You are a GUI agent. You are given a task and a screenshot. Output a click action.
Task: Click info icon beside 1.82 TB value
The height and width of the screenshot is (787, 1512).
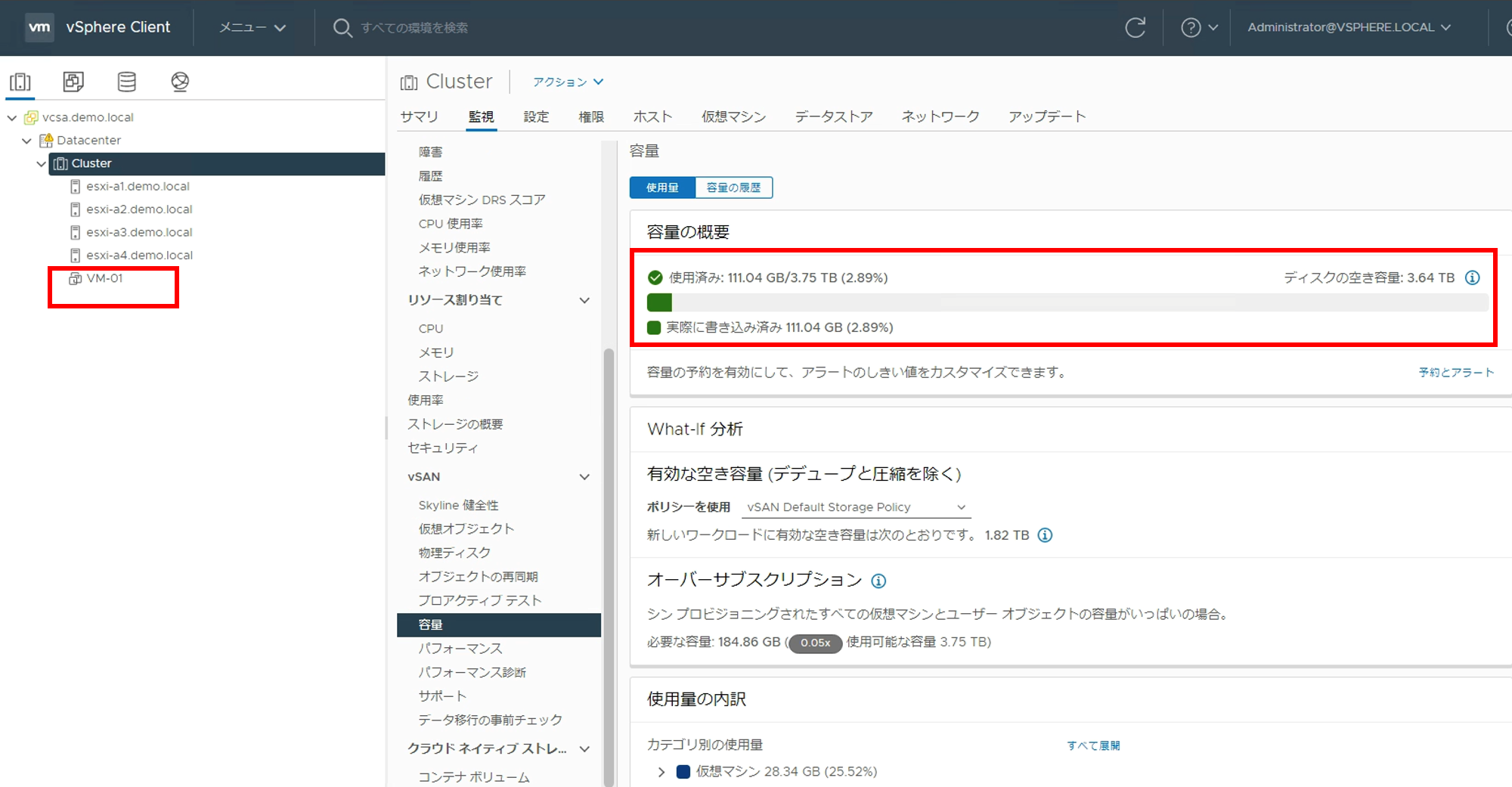point(1045,535)
